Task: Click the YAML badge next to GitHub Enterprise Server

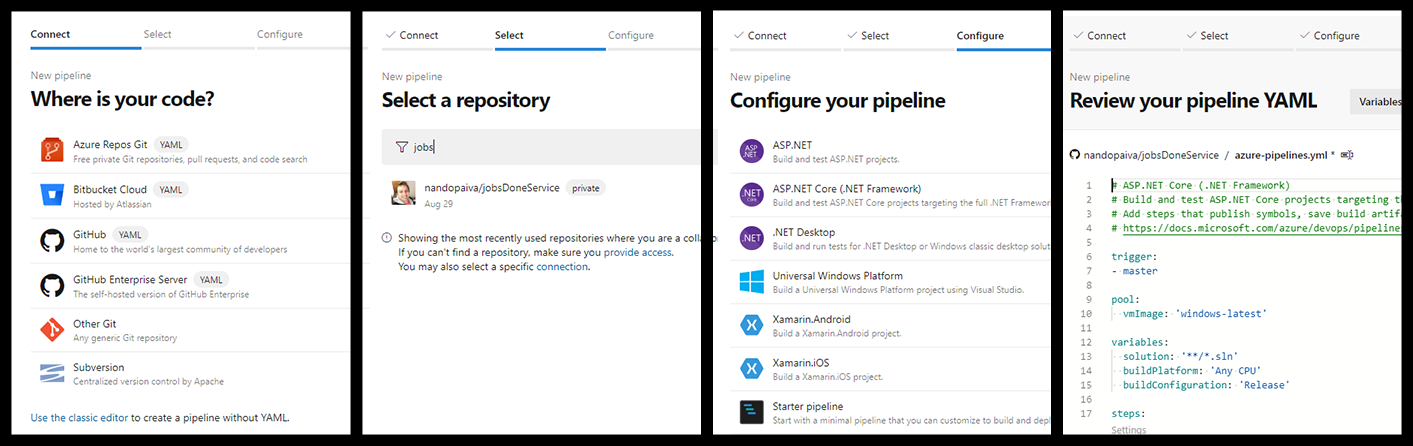Action: (x=210, y=279)
